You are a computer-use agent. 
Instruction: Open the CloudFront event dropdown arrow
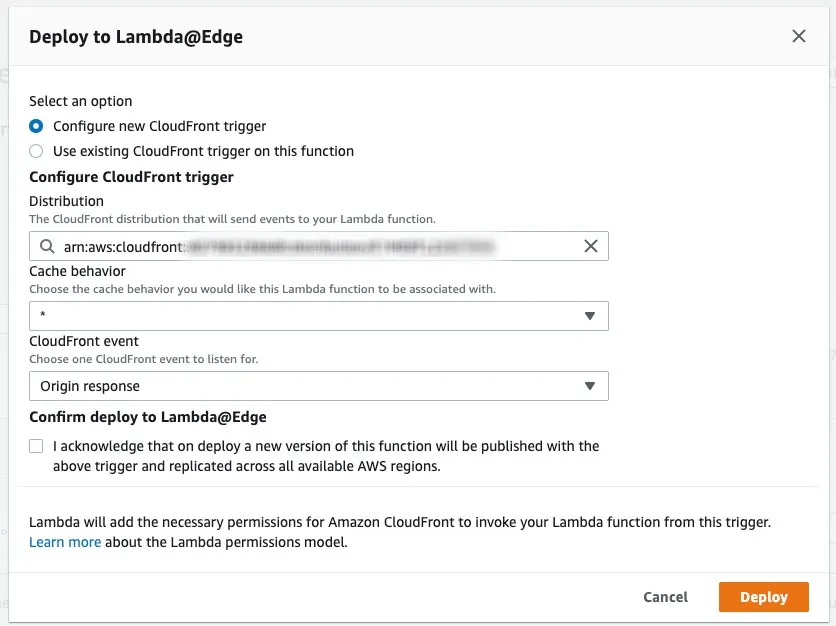click(590, 386)
